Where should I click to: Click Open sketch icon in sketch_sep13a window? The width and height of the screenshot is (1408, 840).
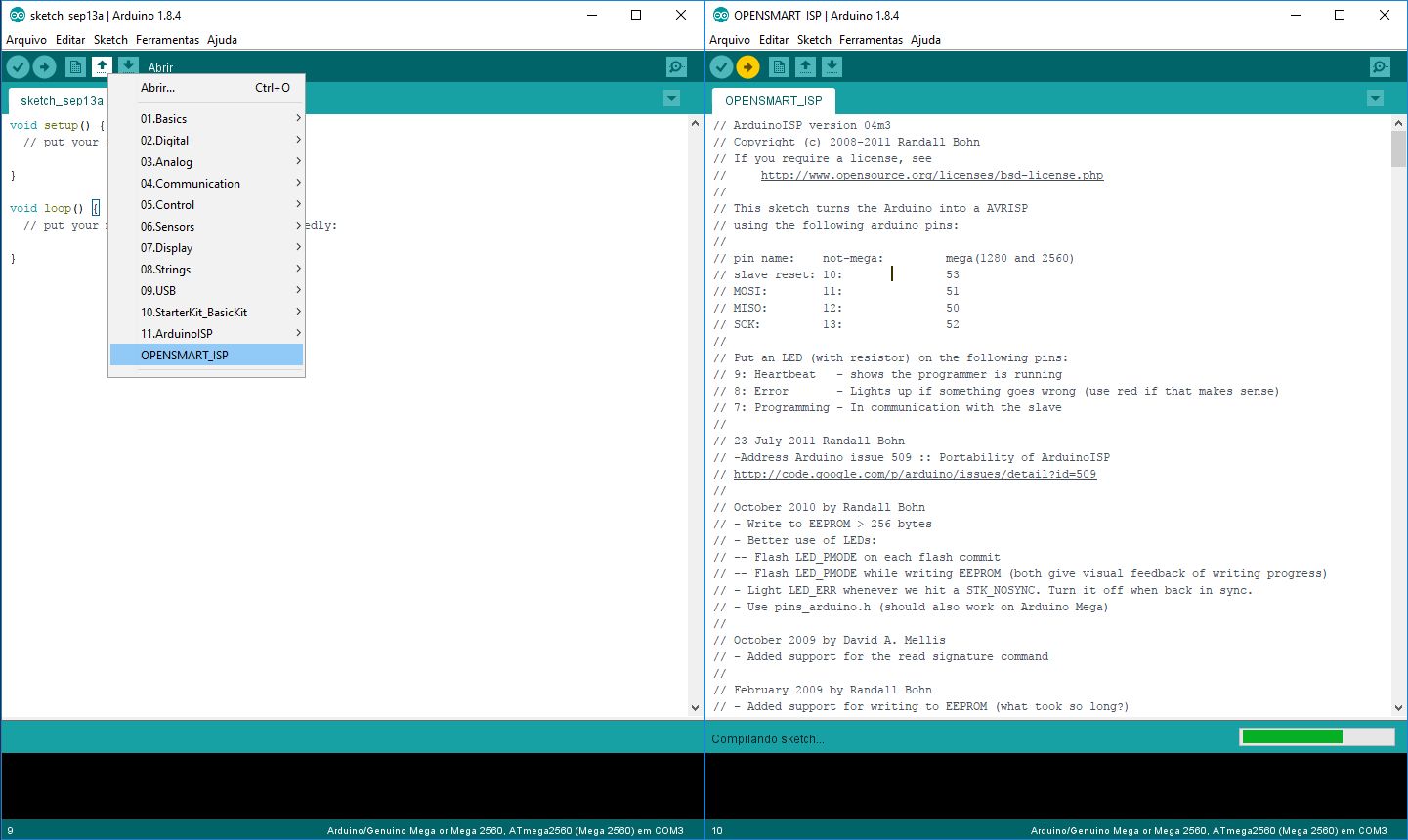(x=102, y=66)
